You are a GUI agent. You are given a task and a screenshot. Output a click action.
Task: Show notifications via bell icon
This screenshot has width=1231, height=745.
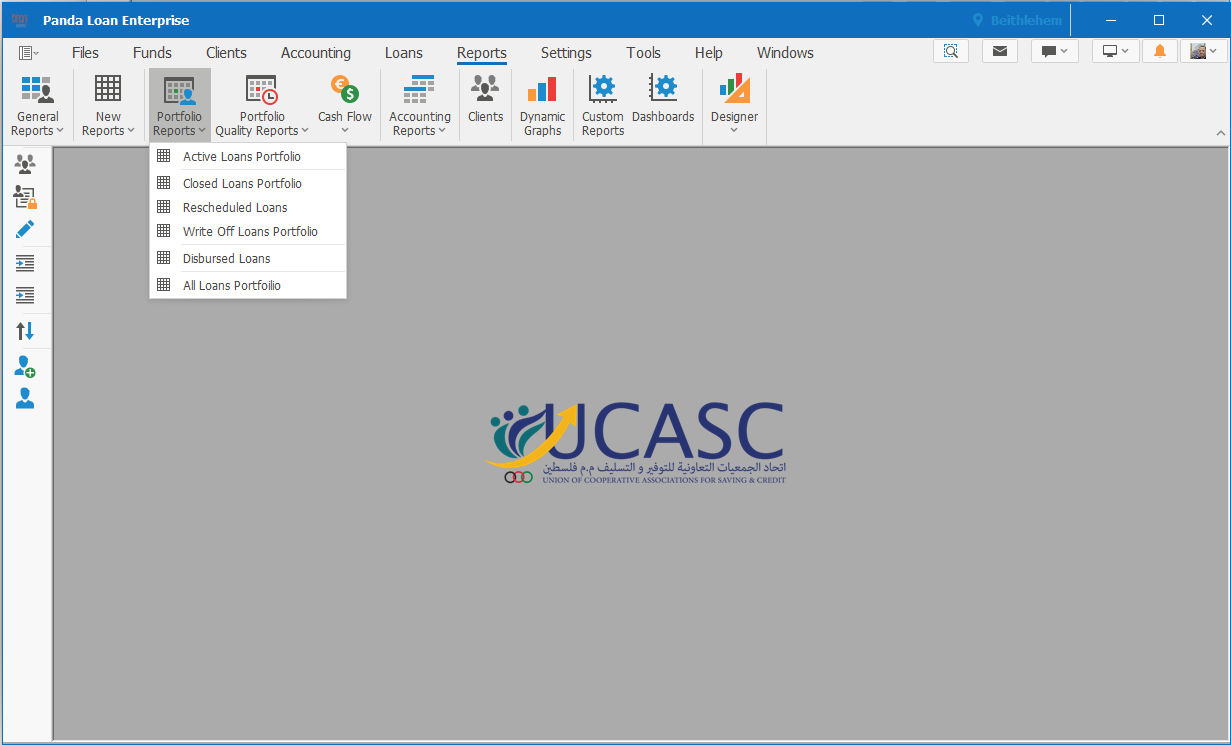(1160, 51)
